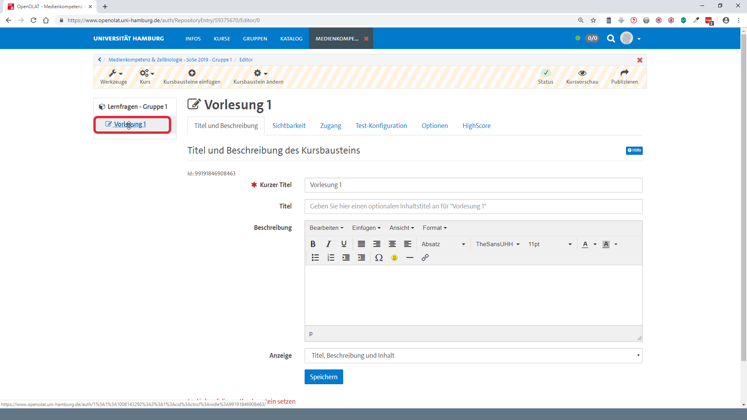747x420 pixels.
Task: Open the font size 11pt dropdown
Action: (550, 244)
